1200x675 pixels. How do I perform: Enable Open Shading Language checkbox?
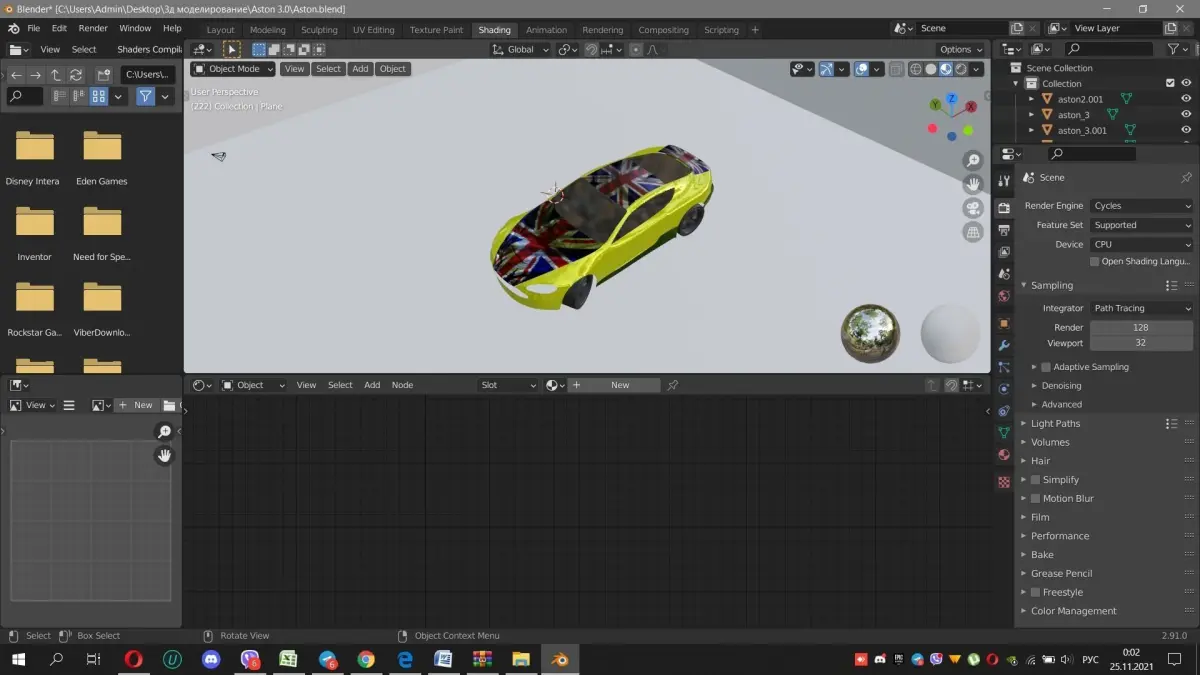1095,262
